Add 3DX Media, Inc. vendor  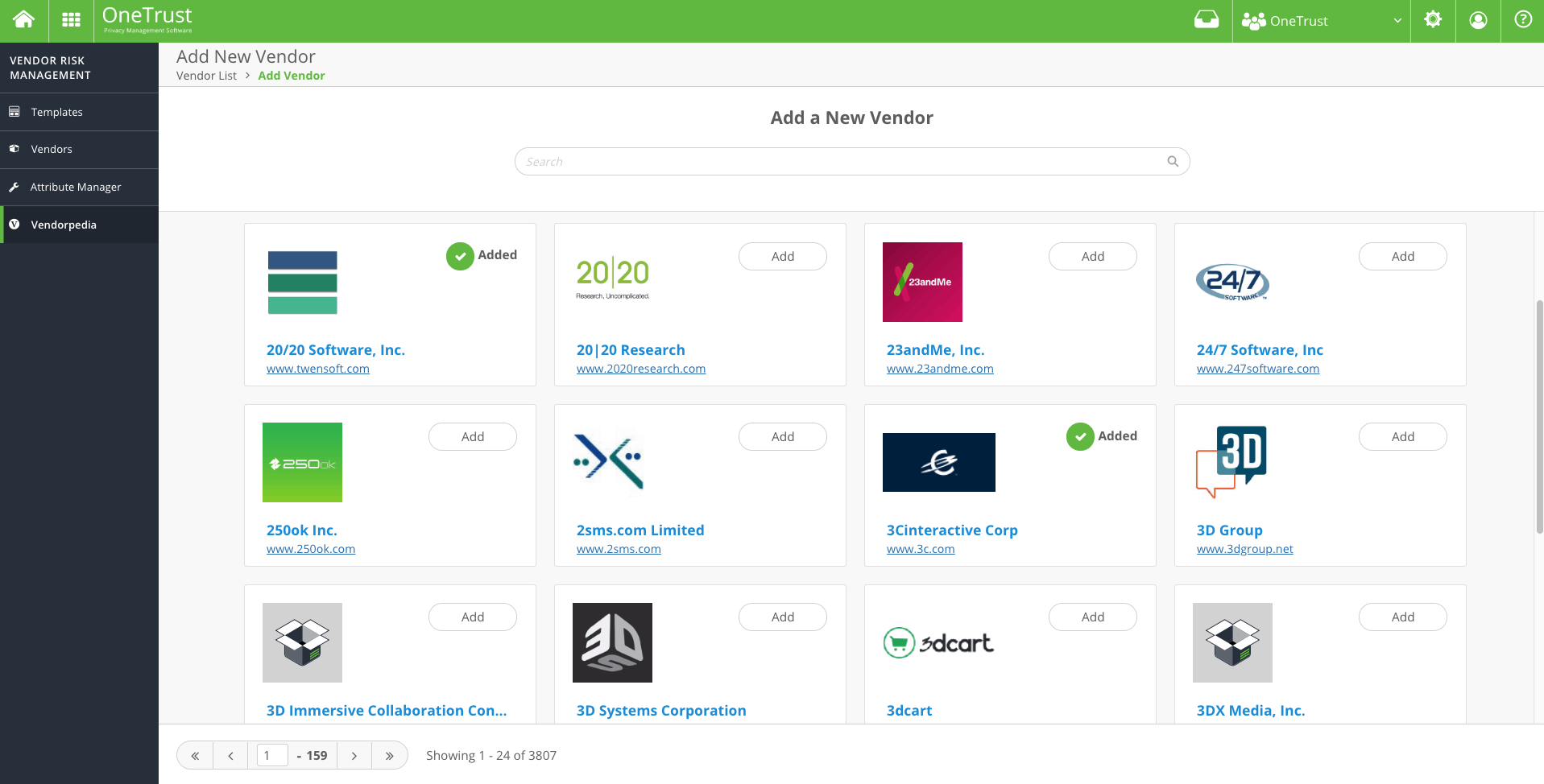pyautogui.click(x=1403, y=617)
